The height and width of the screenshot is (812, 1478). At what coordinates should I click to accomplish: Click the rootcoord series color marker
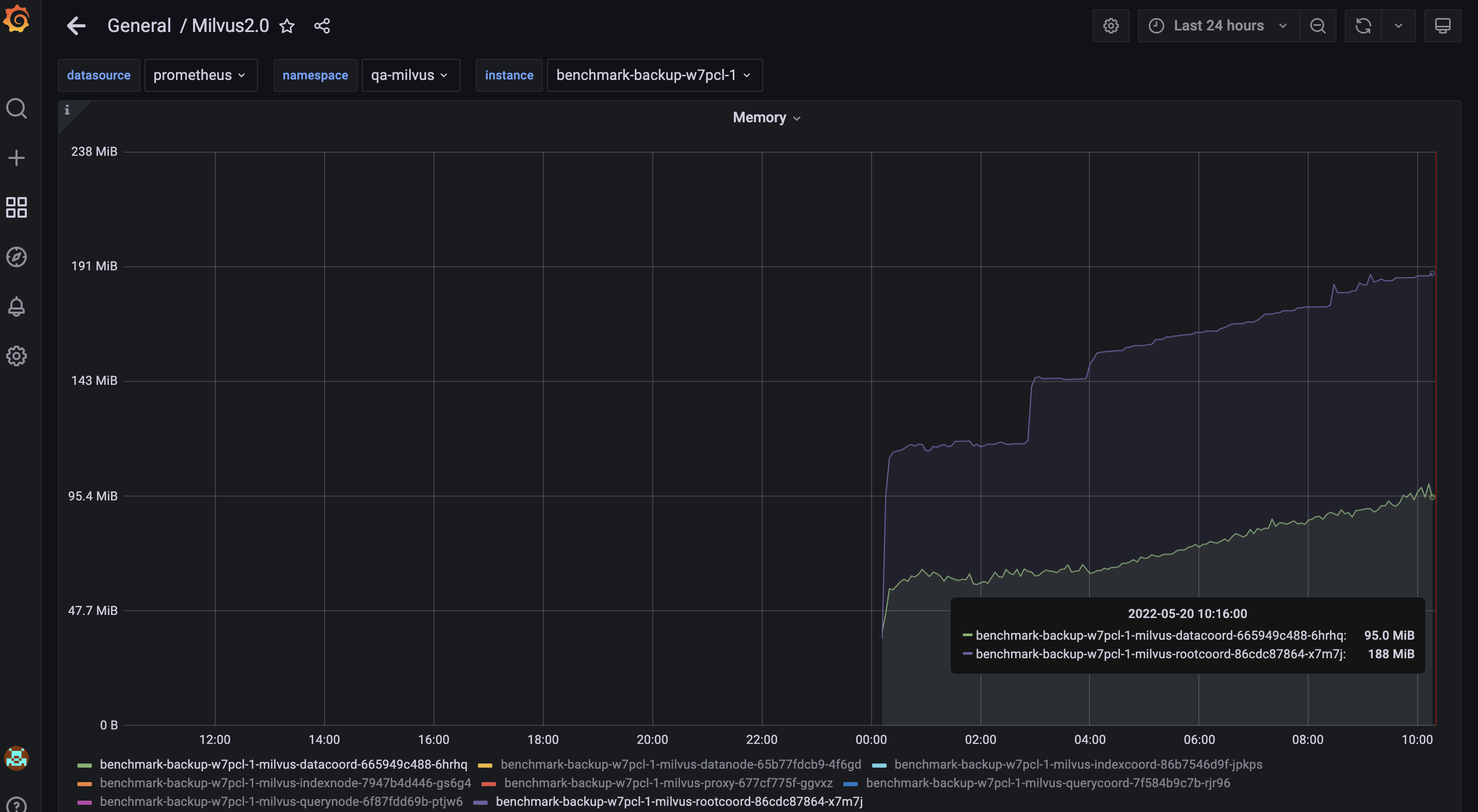coord(481,802)
